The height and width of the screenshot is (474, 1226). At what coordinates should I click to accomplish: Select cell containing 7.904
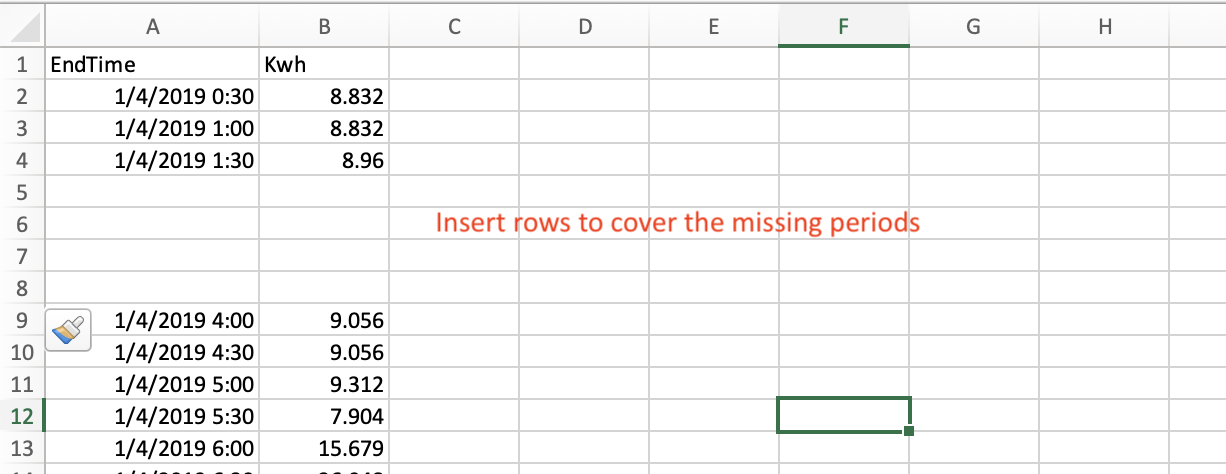point(324,415)
